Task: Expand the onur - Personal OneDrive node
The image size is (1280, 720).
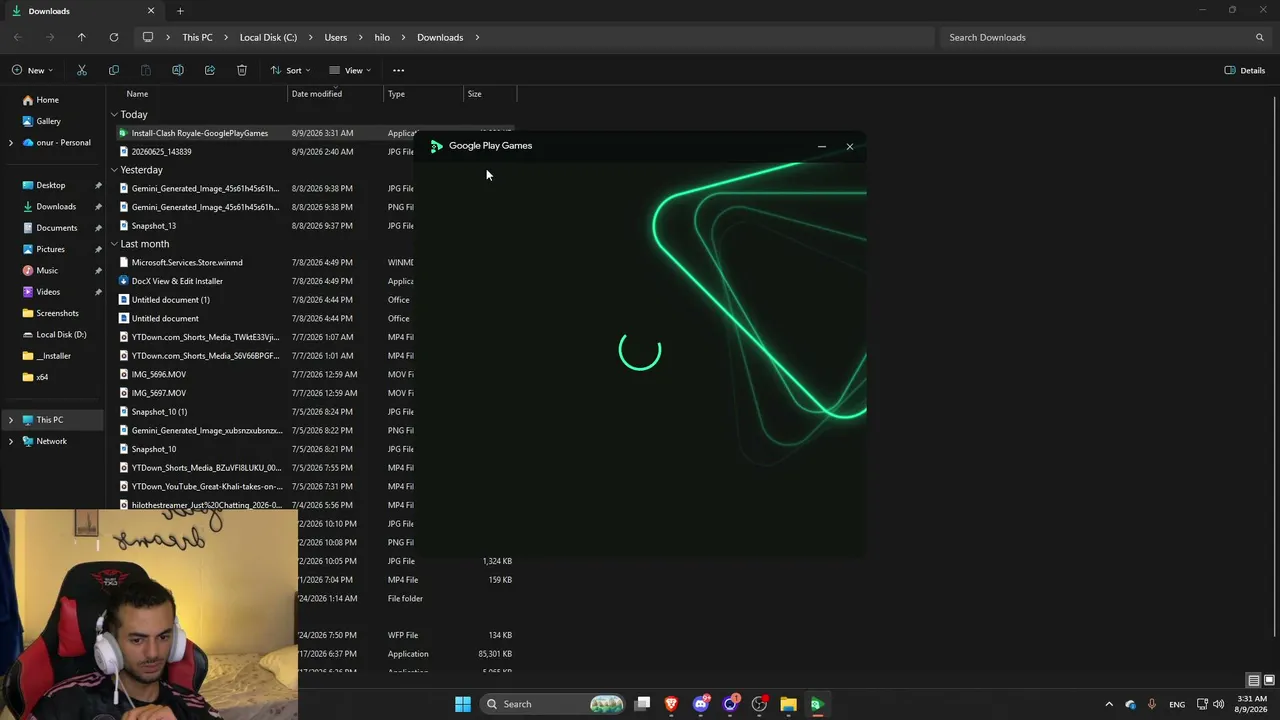Action: [11, 143]
